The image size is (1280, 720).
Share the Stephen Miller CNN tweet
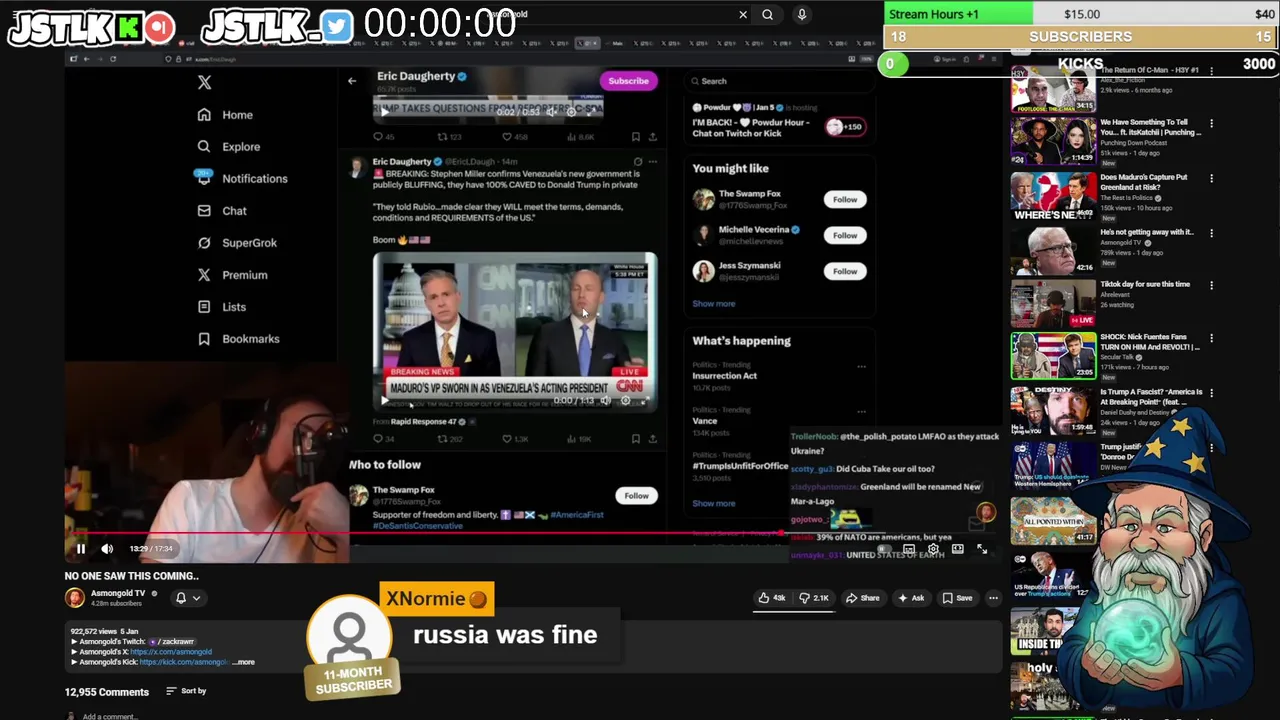point(652,439)
